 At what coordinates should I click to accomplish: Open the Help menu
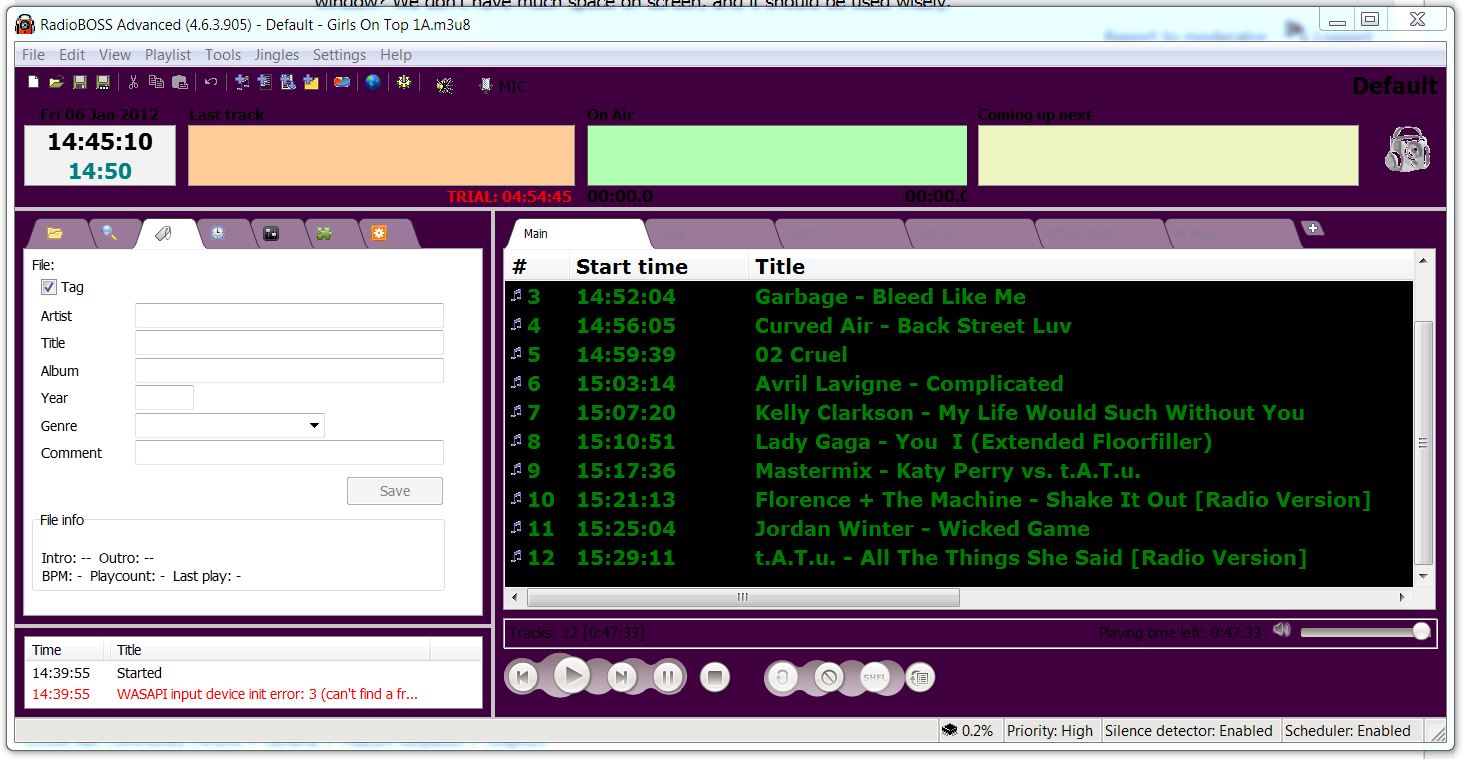pyautogui.click(x=396, y=55)
